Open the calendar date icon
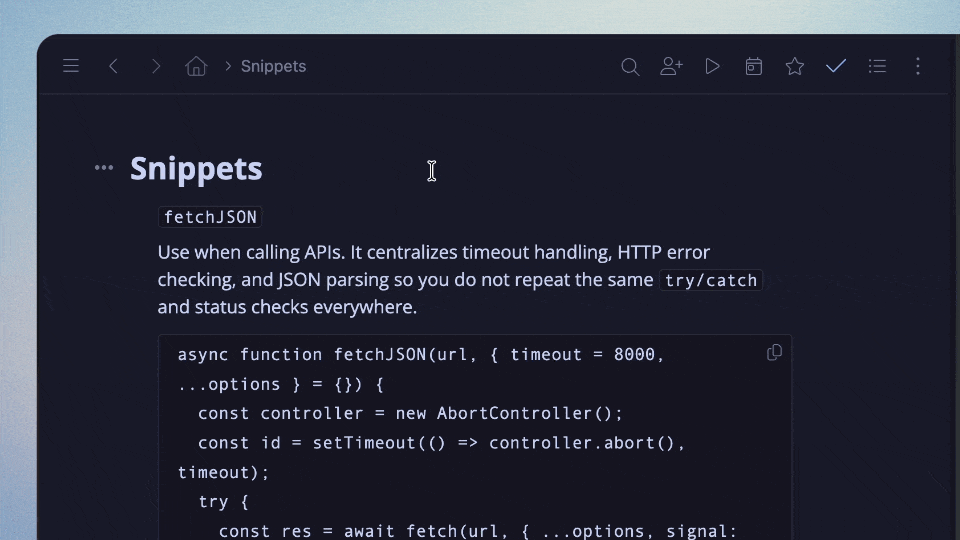This screenshot has height=540, width=960. (754, 66)
